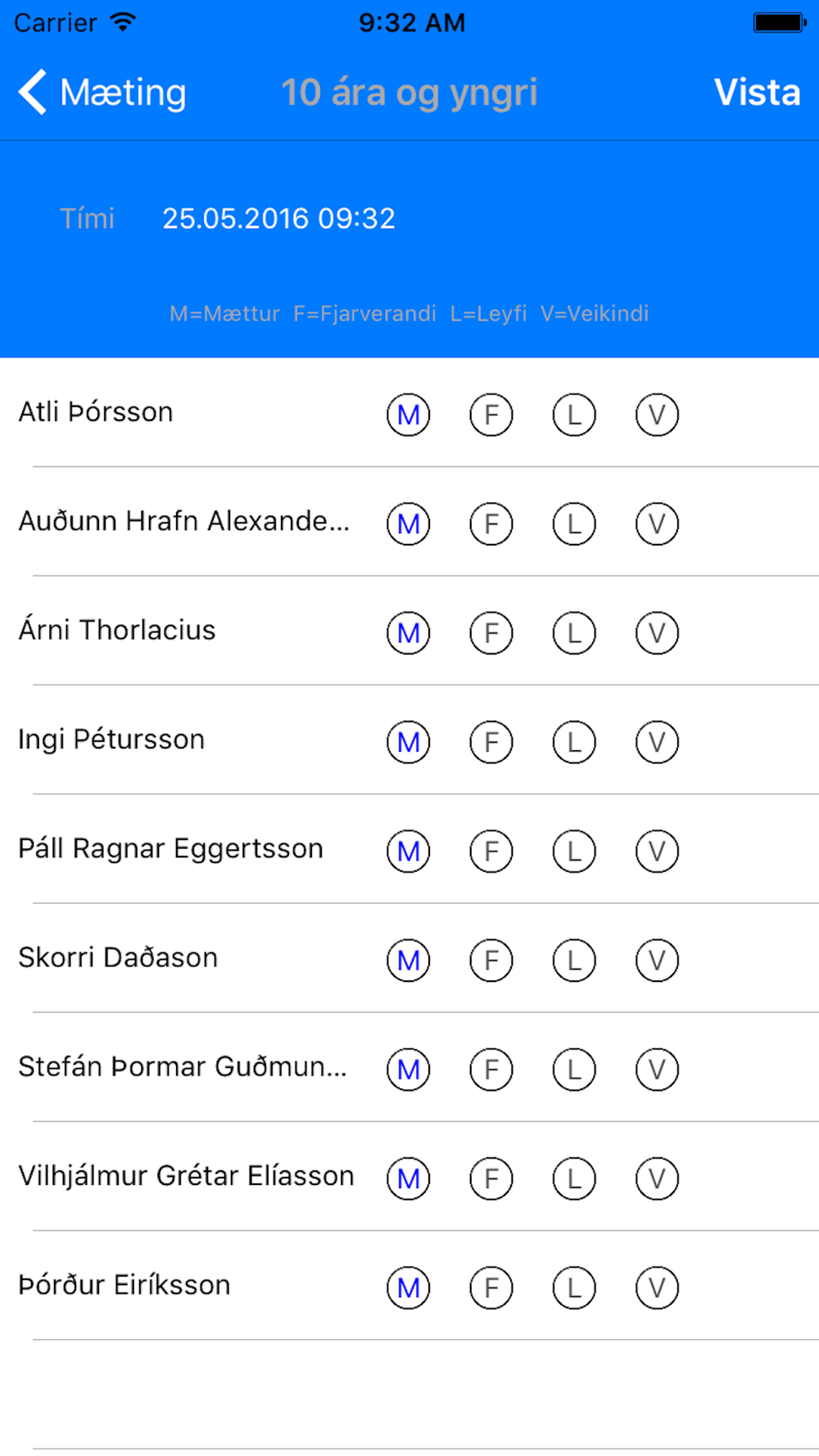Select M for Atli Þórsson
Viewport: 819px width, 1456px height.
409,415
